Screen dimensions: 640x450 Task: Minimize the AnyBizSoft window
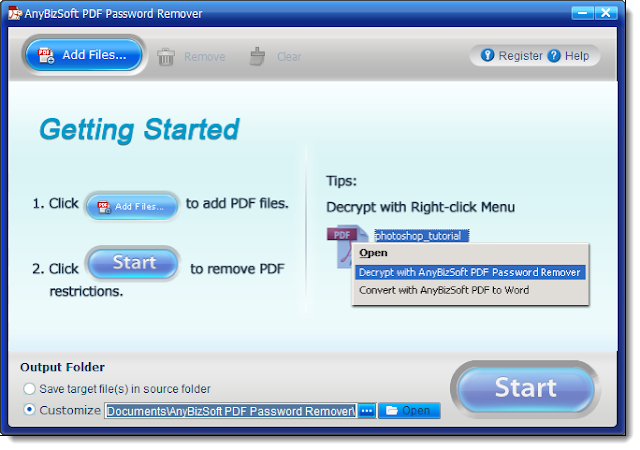(582, 13)
